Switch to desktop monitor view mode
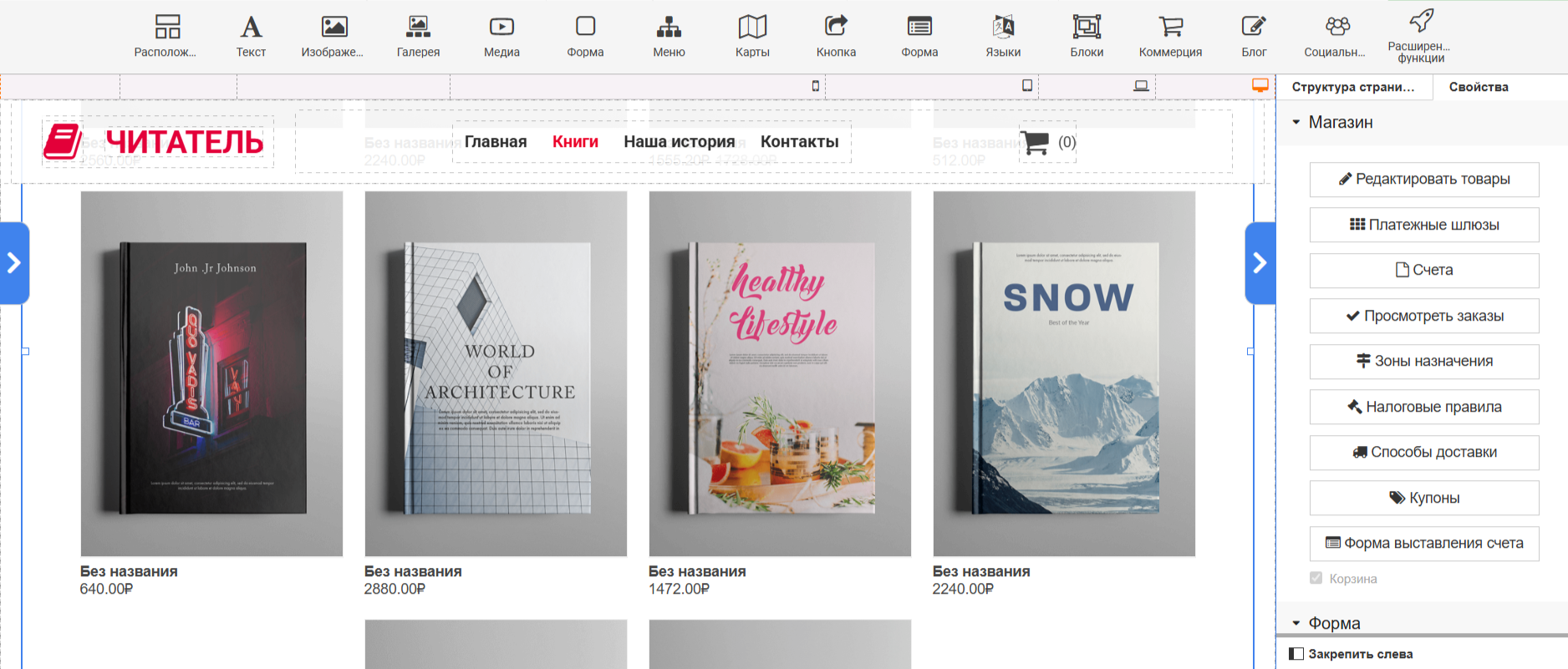The width and height of the screenshot is (1568, 669). coord(1260,85)
